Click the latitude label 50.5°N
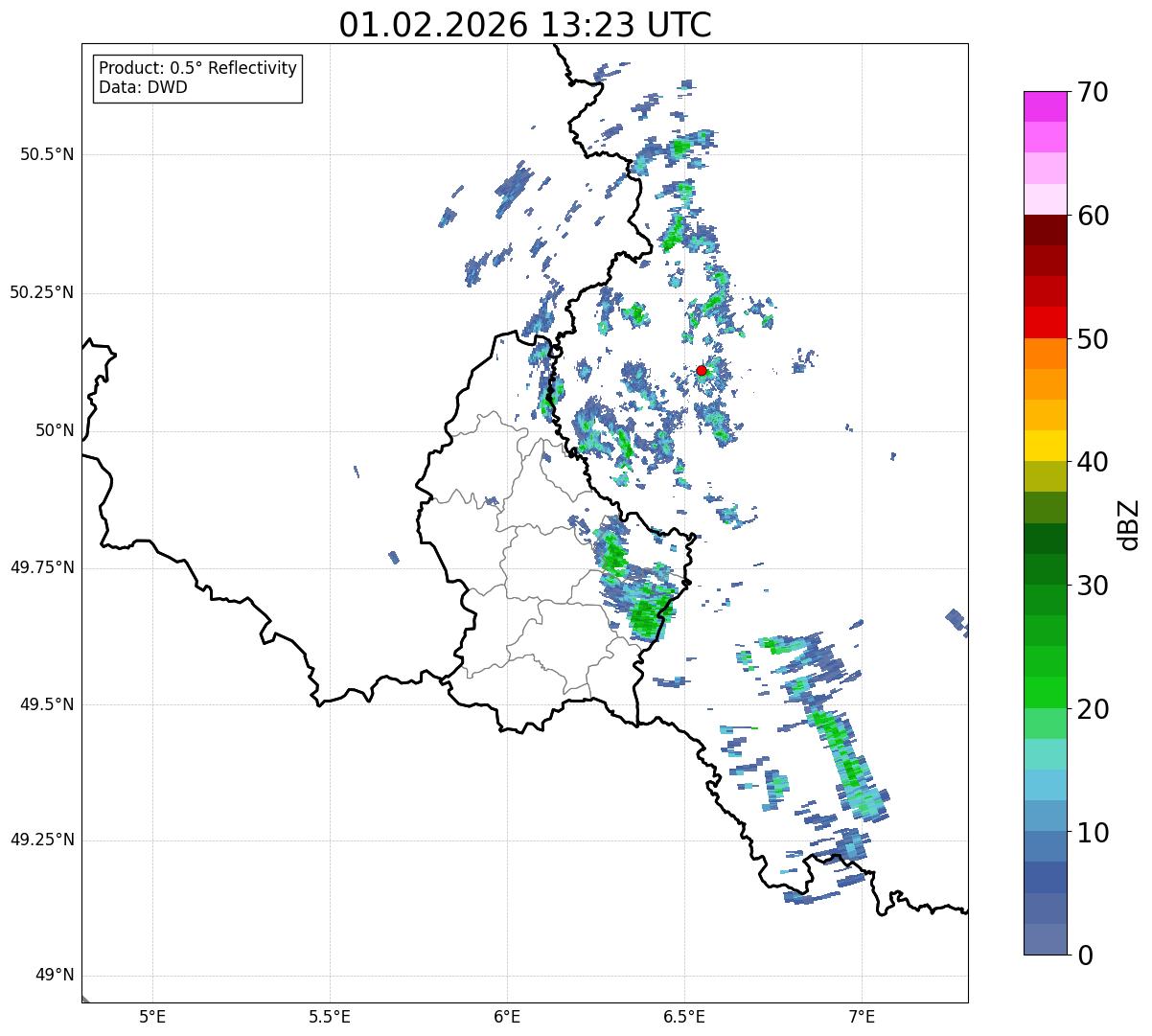This screenshot has width=1152, height=1036. point(47,154)
